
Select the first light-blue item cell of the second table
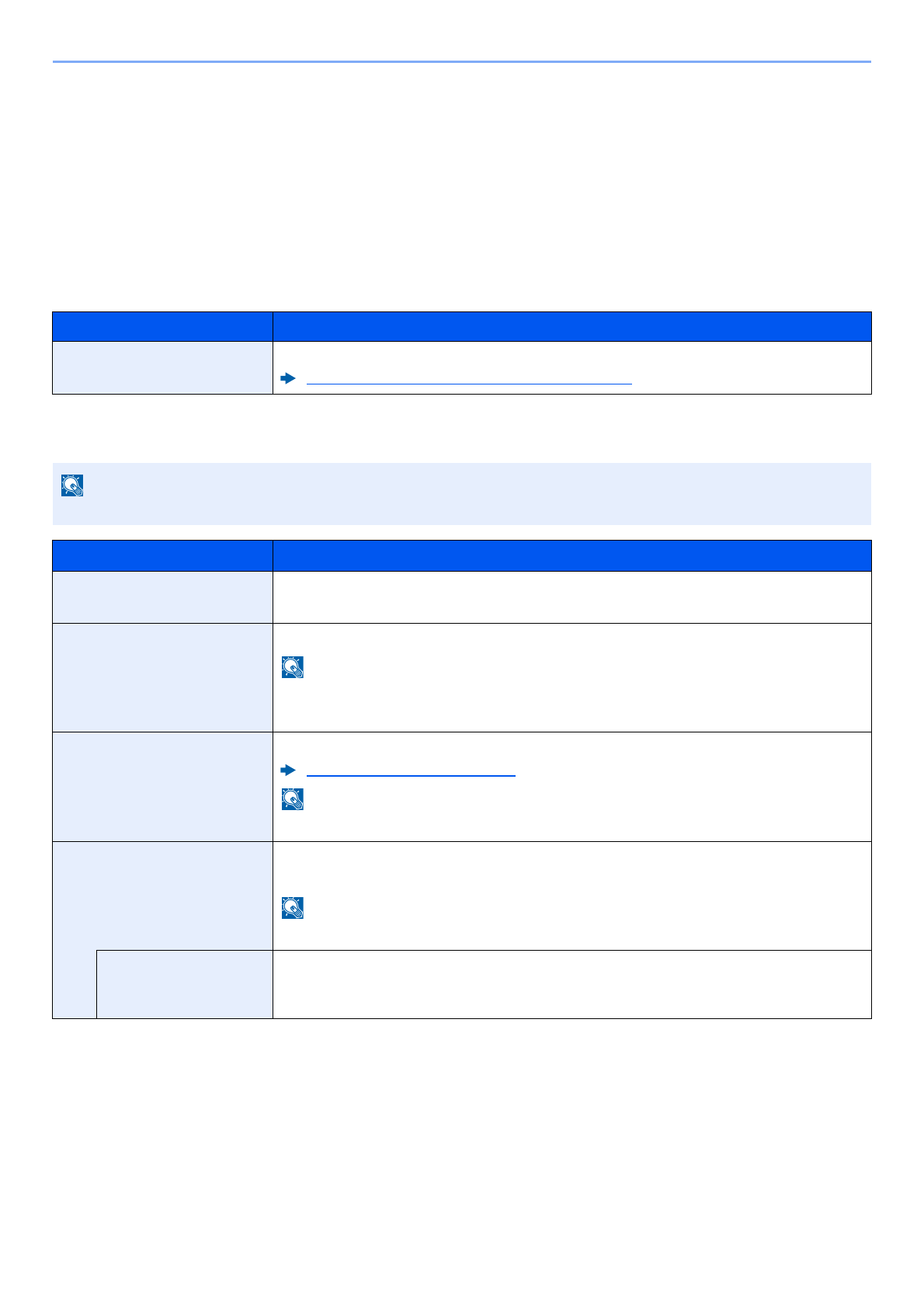click(x=162, y=597)
